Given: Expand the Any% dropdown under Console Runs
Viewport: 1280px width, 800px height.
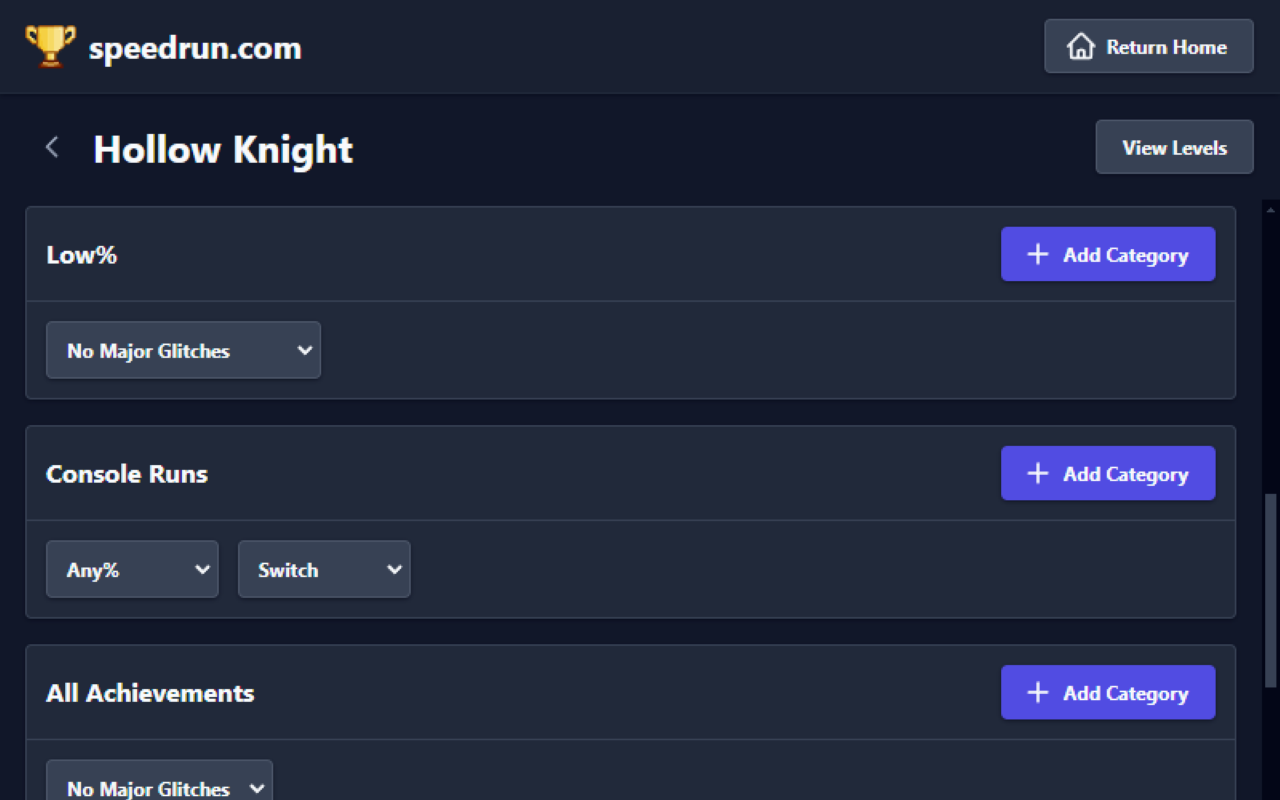Looking at the screenshot, I should pos(132,569).
